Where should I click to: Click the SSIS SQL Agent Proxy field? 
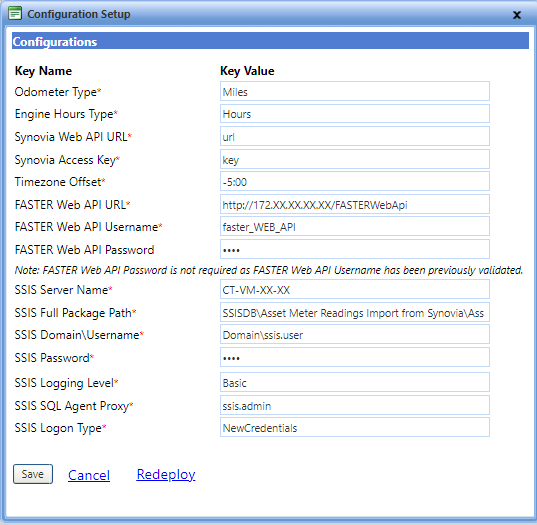pyautogui.click(x=355, y=405)
